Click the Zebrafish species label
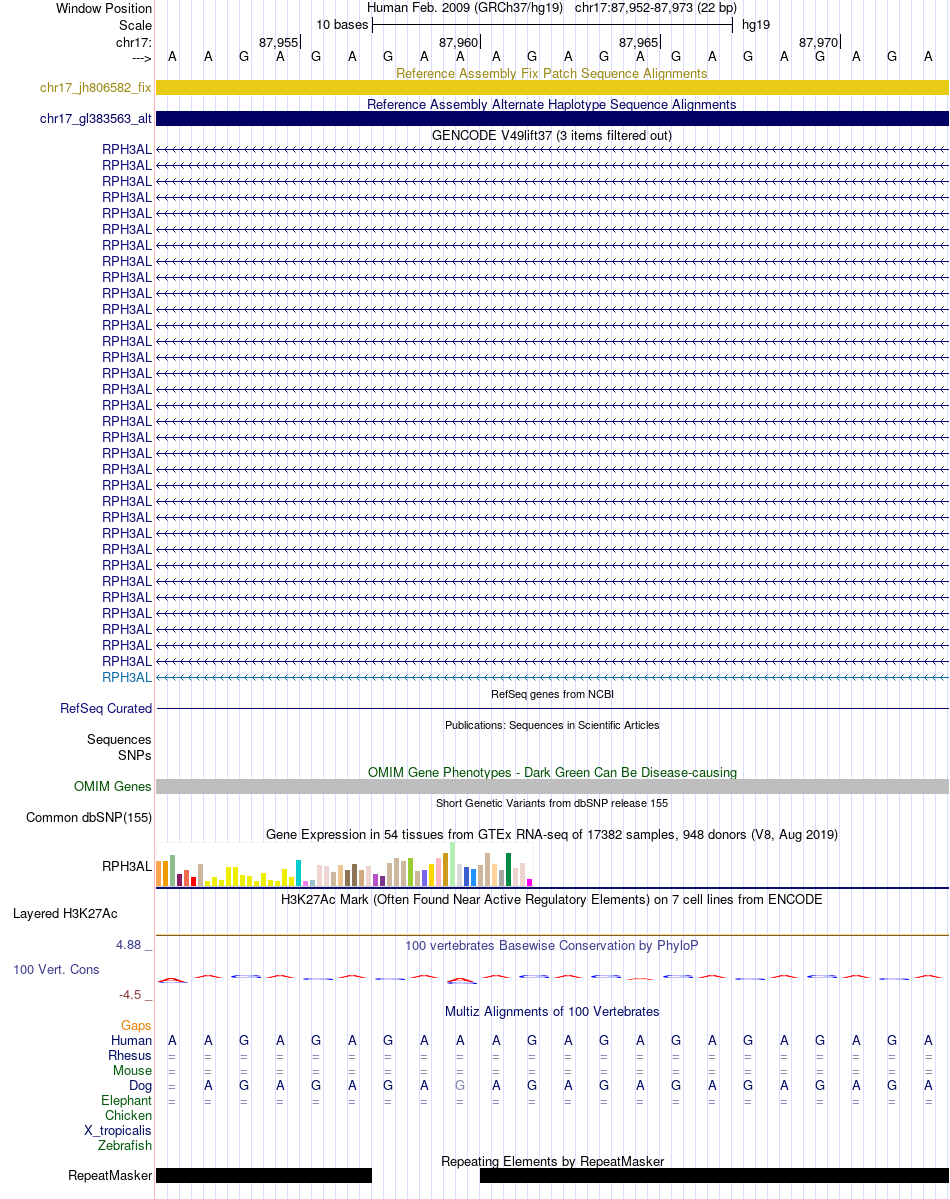 [x=125, y=1145]
